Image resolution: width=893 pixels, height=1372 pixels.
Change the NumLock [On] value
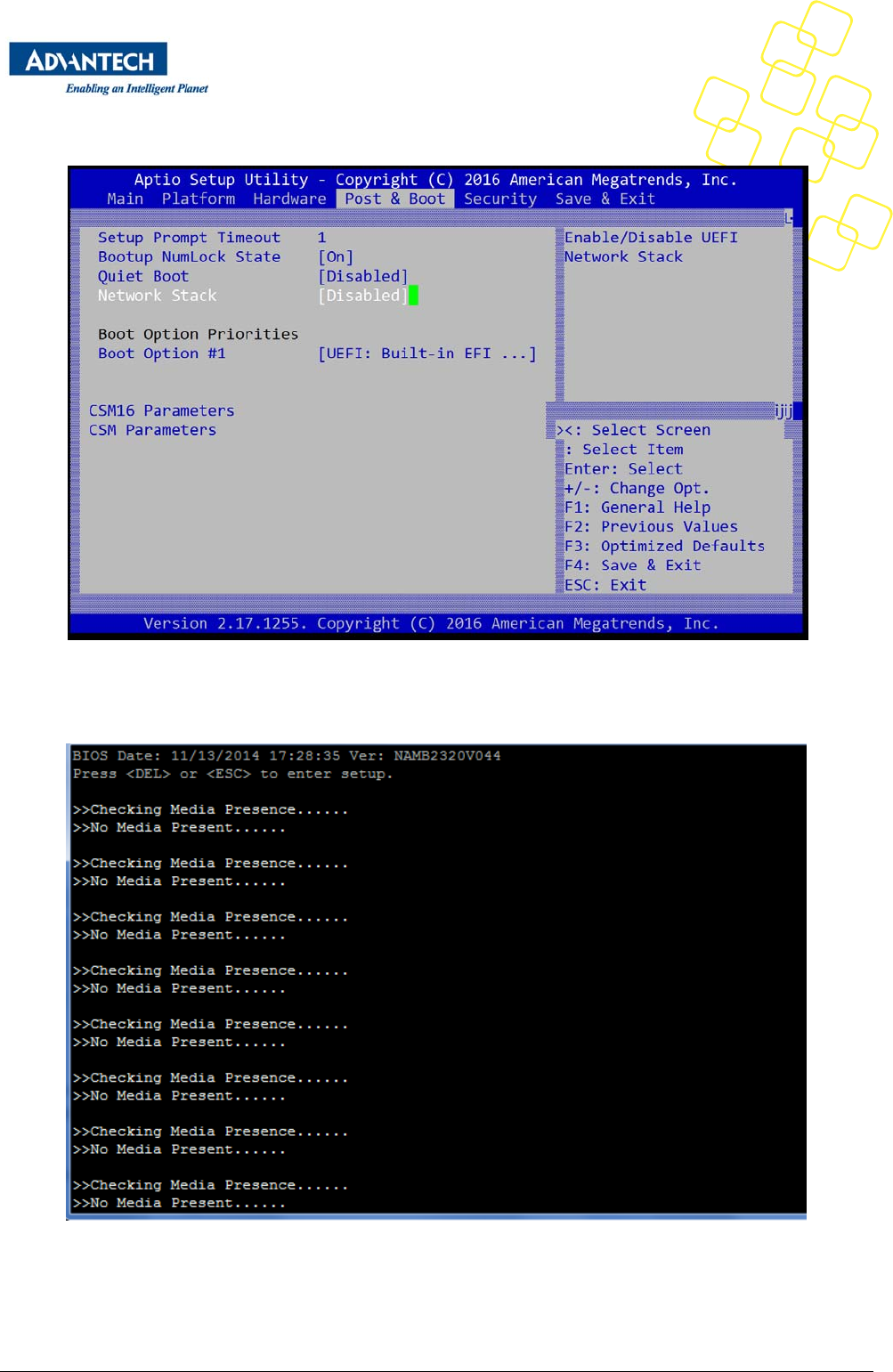point(336,256)
